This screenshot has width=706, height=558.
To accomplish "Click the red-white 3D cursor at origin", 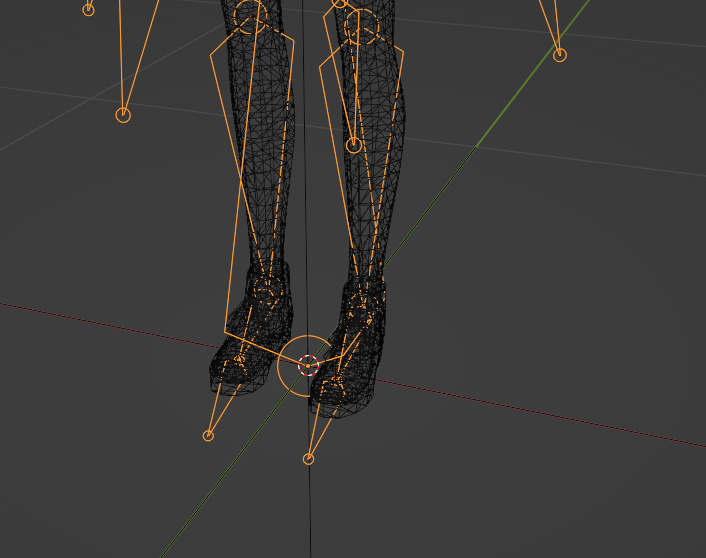I will 308,366.
